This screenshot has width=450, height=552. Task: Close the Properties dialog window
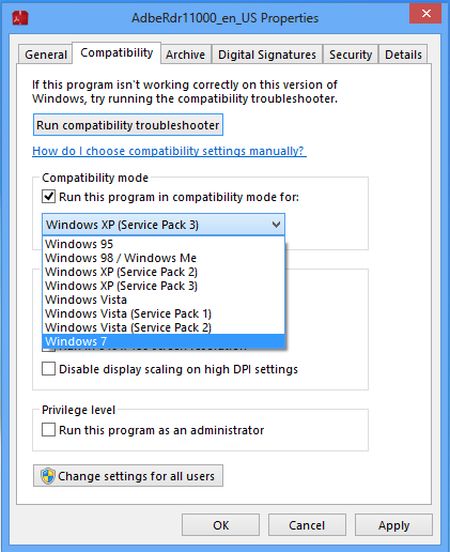tap(426, 13)
